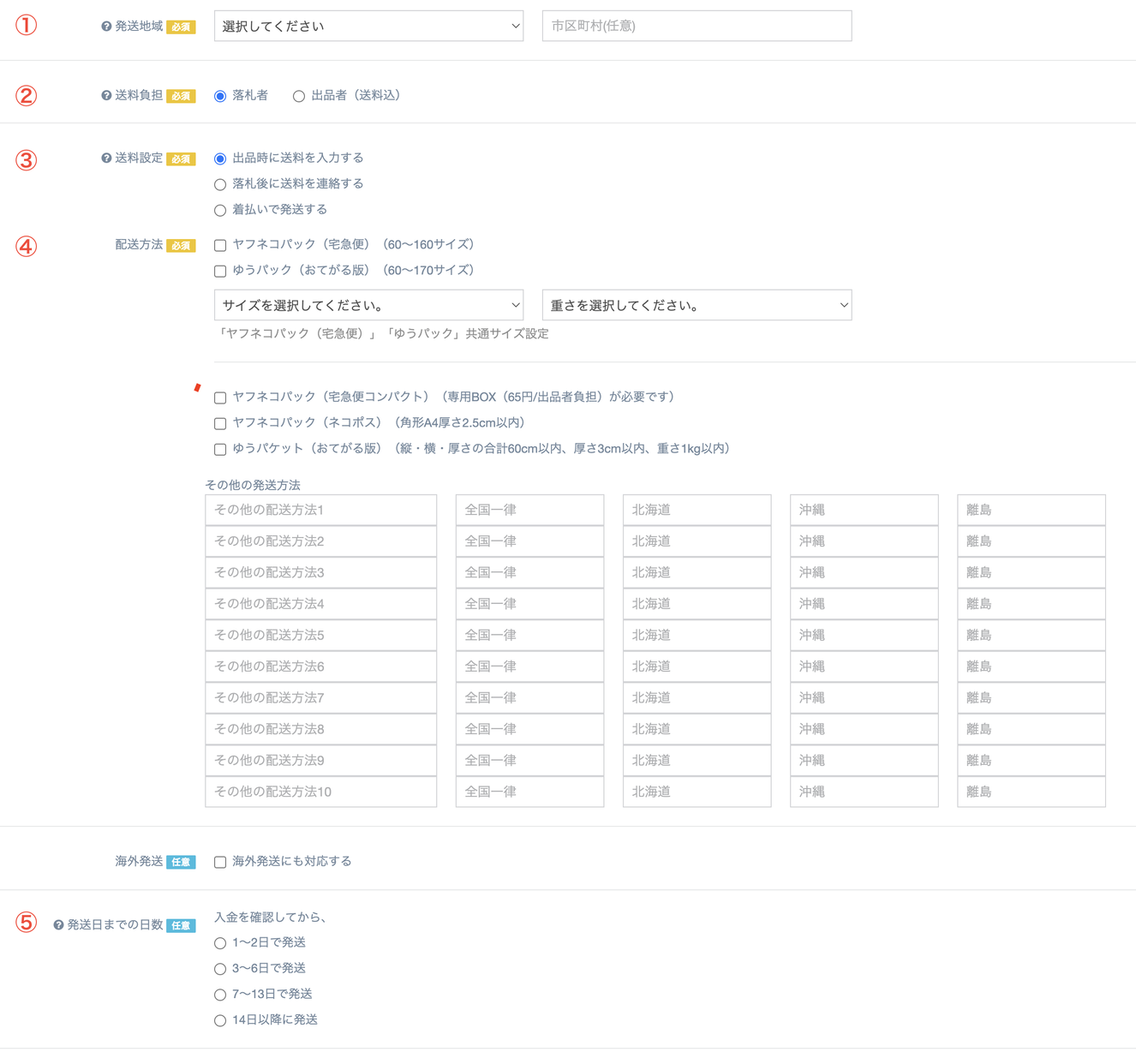1136x1064 pixels.
Task: Click 北海道 price field for 配送方法3
Action: [697, 572]
